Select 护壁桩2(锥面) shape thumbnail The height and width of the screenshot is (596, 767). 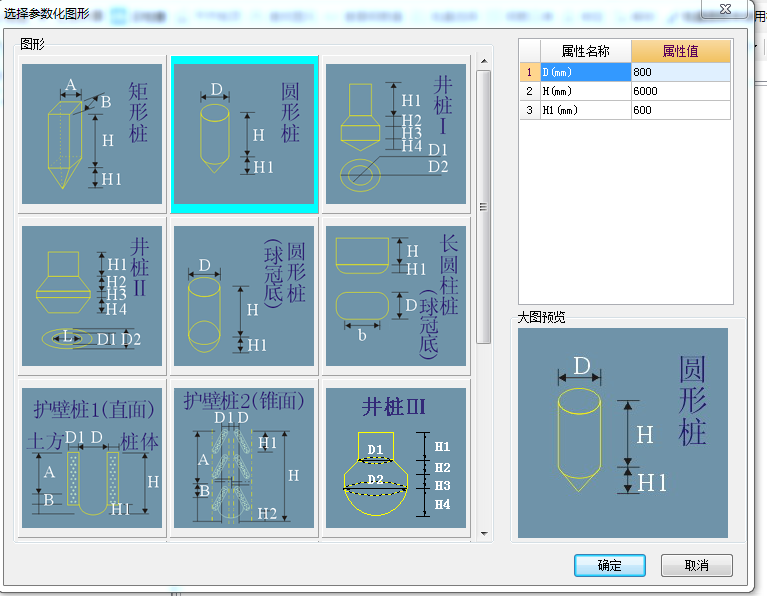pyautogui.click(x=245, y=458)
